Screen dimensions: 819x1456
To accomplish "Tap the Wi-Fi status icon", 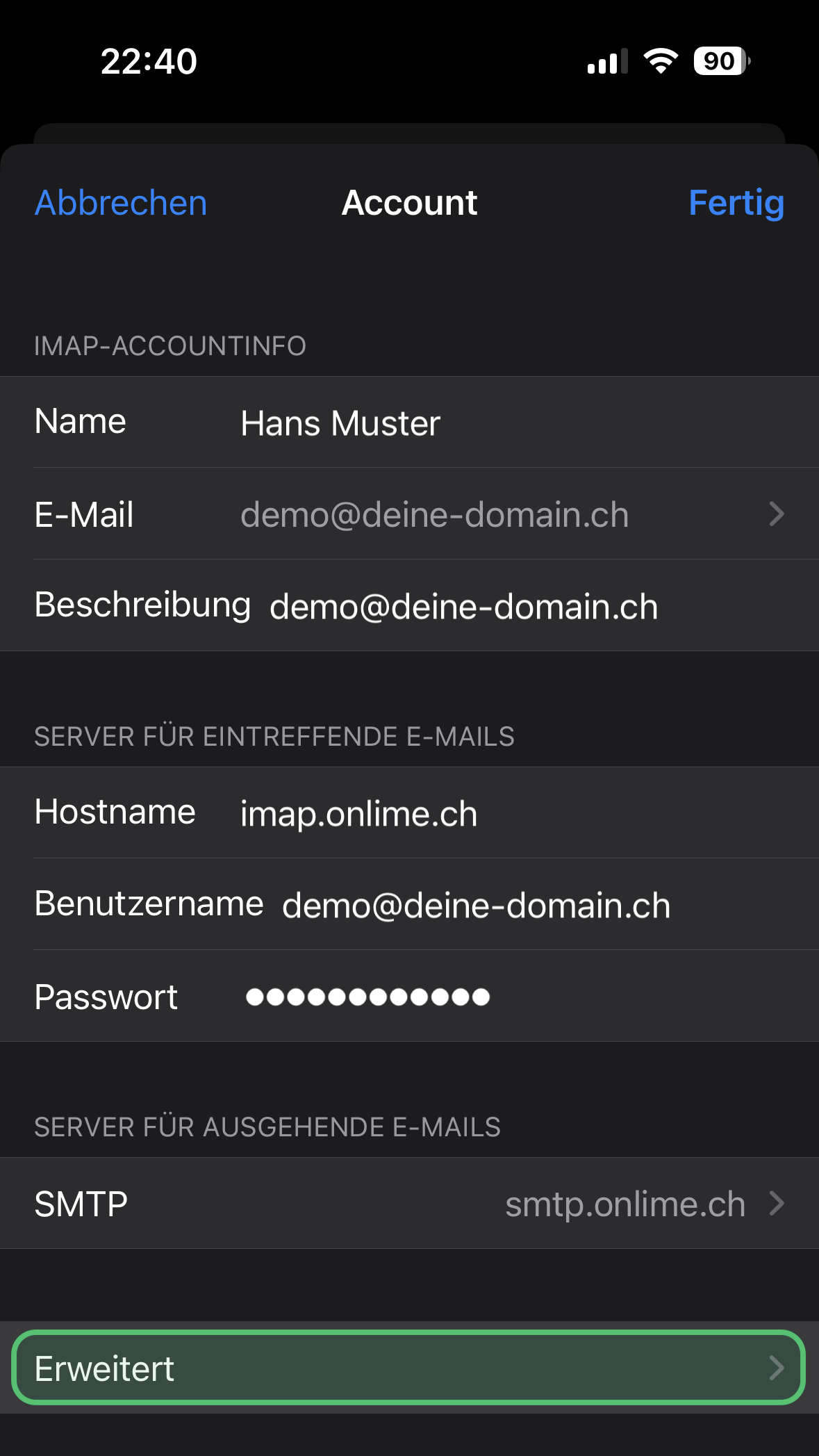I will coord(661,61).
